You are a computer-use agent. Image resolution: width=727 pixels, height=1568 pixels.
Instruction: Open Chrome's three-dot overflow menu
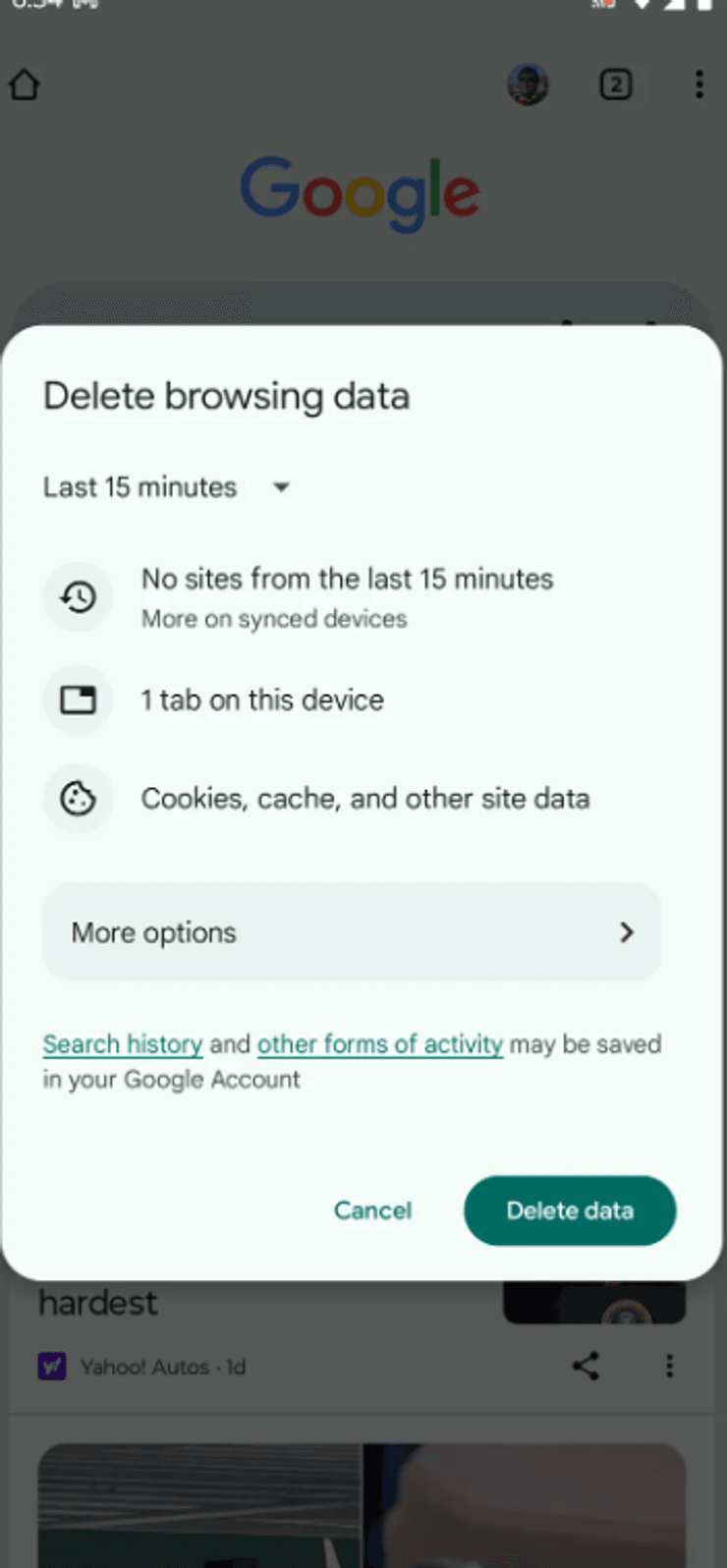[x=699, y=85]
